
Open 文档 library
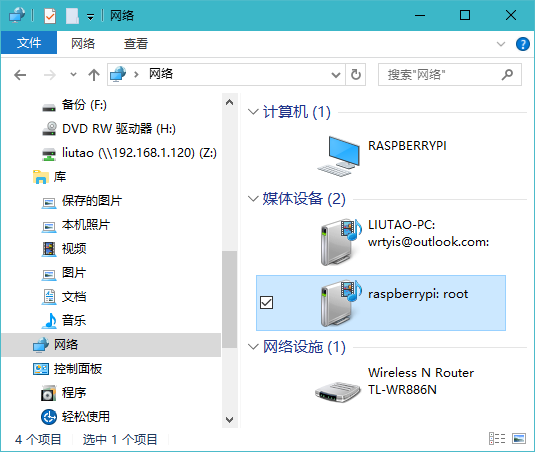(111, 297)
